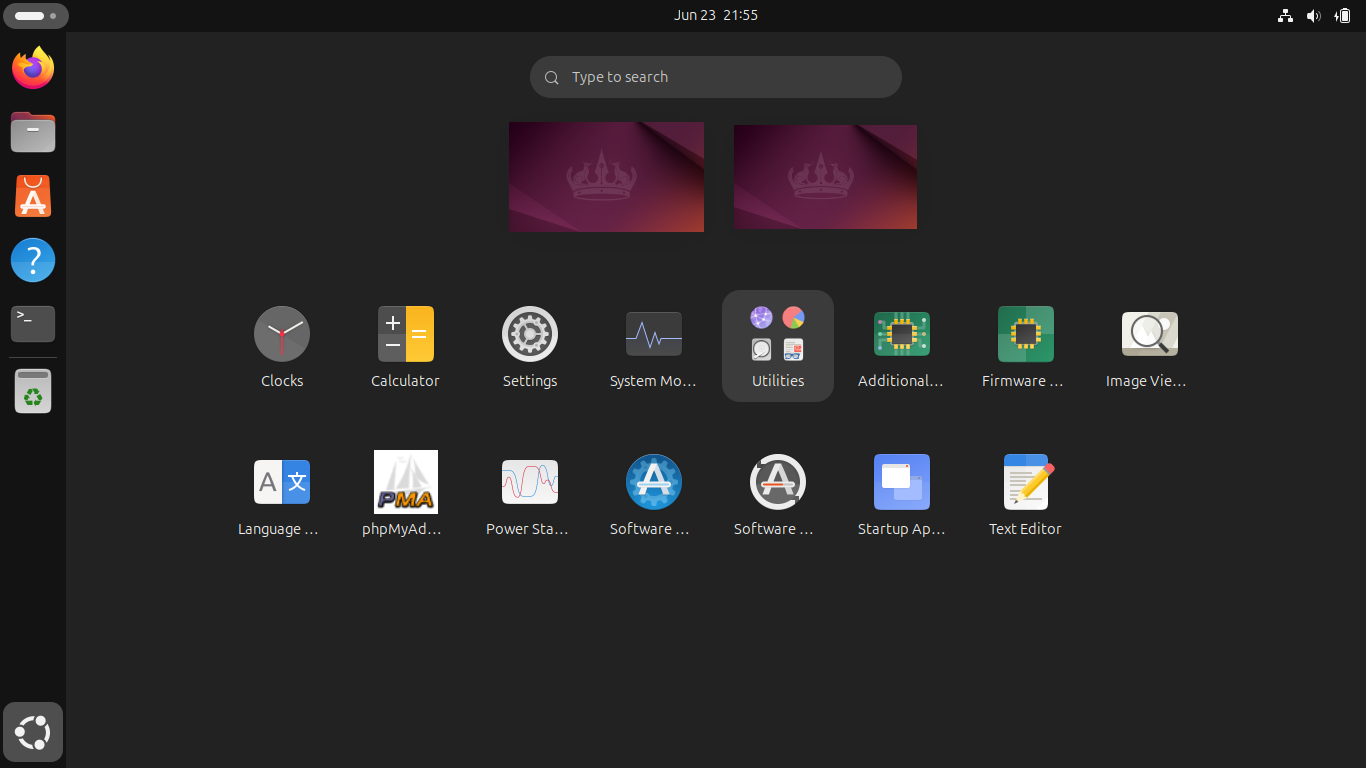Launch the Text Editor app
This screenshot has width=1366, height=768.
(1026, 494)
